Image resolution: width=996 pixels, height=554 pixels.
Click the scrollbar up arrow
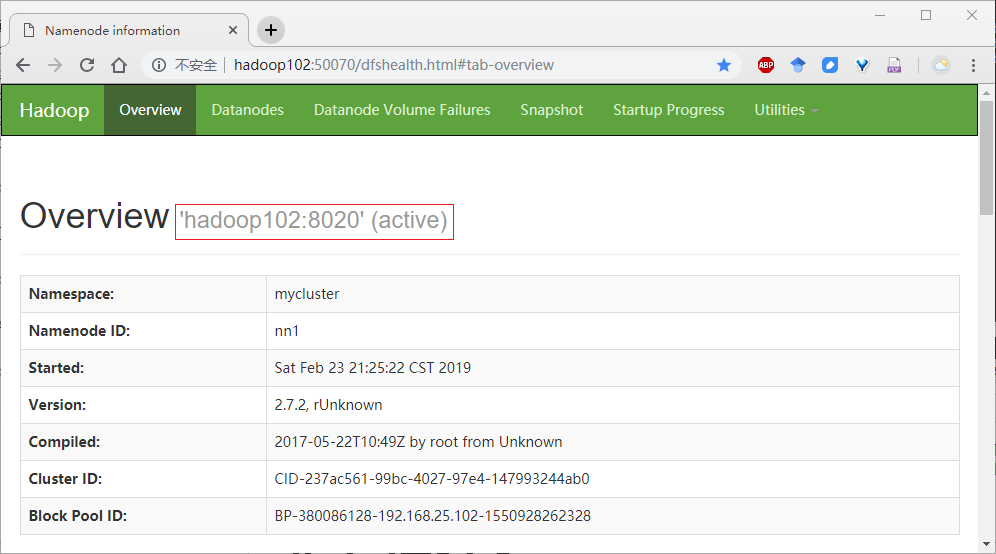coord(986,93)
